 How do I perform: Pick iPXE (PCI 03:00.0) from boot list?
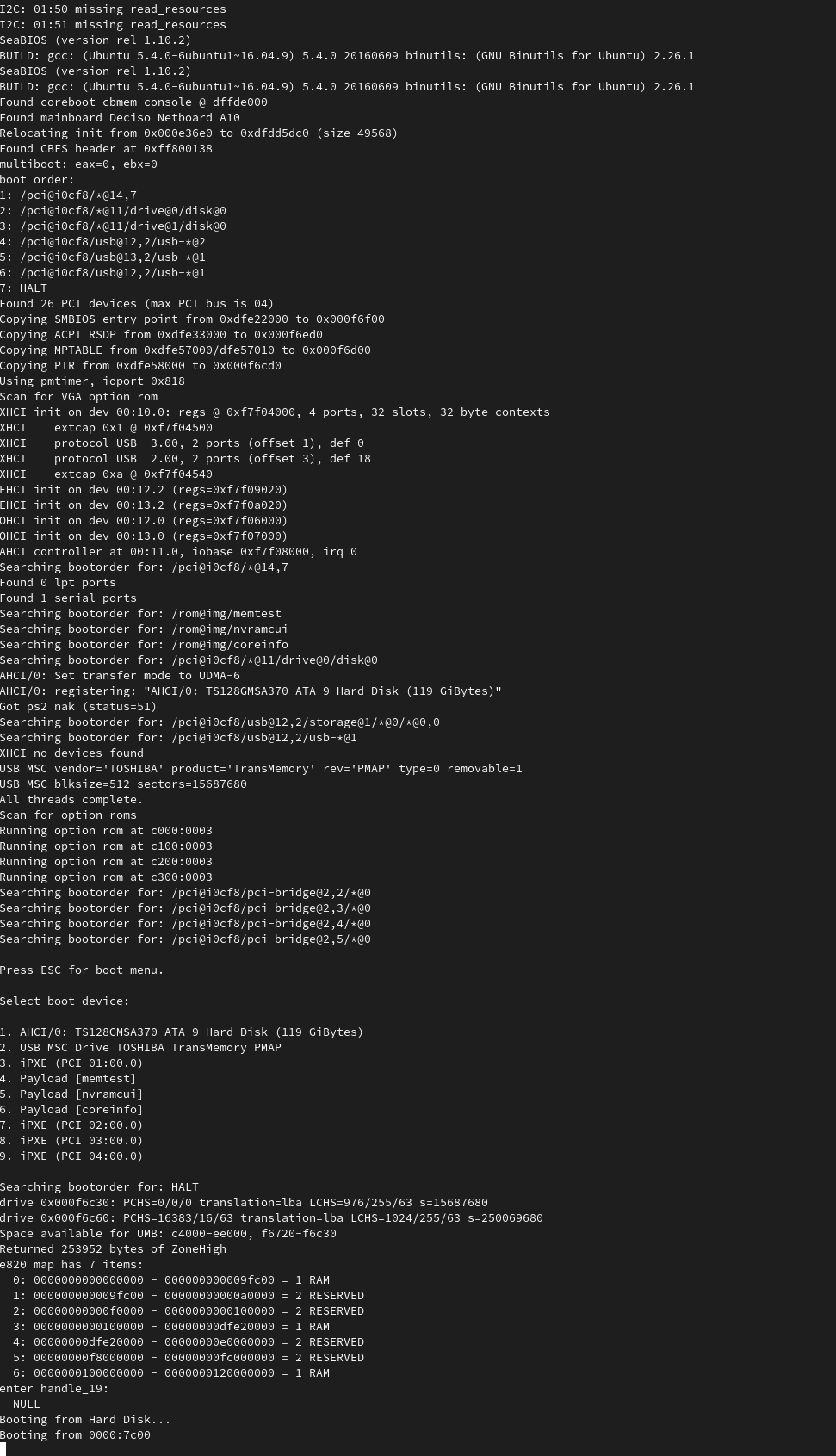click(71, 1140)
